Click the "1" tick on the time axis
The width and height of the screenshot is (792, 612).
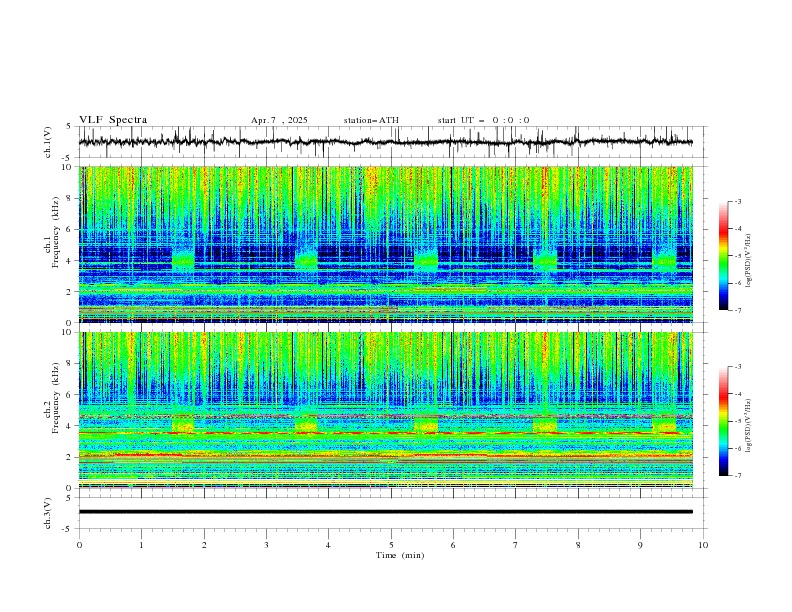[x=141, y=545]
